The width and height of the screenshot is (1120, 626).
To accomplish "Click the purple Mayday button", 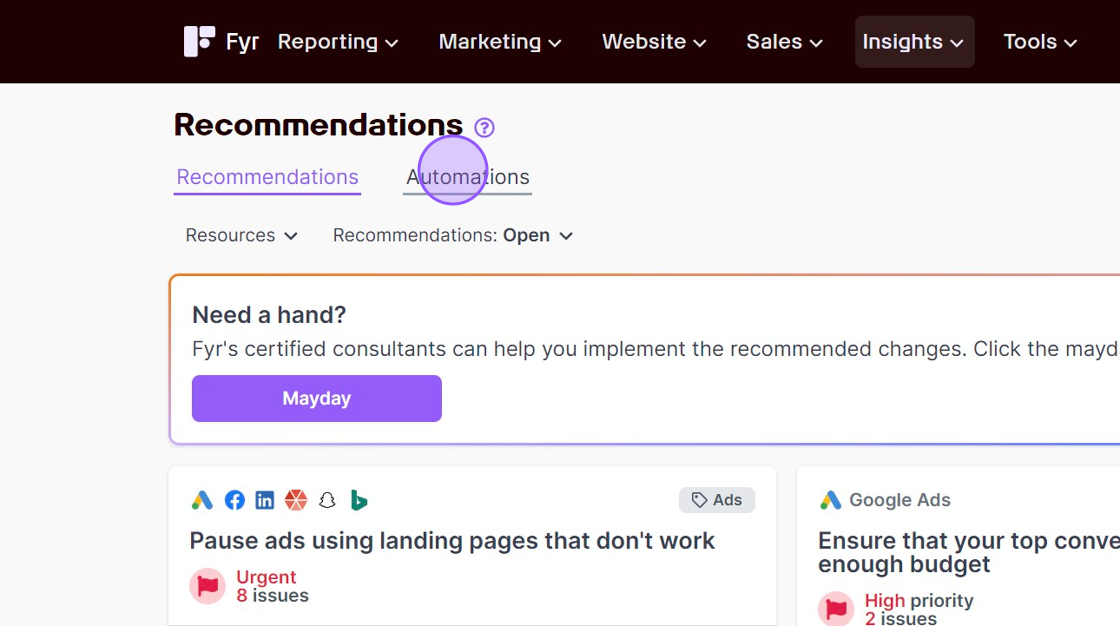I will click(316, 399).
